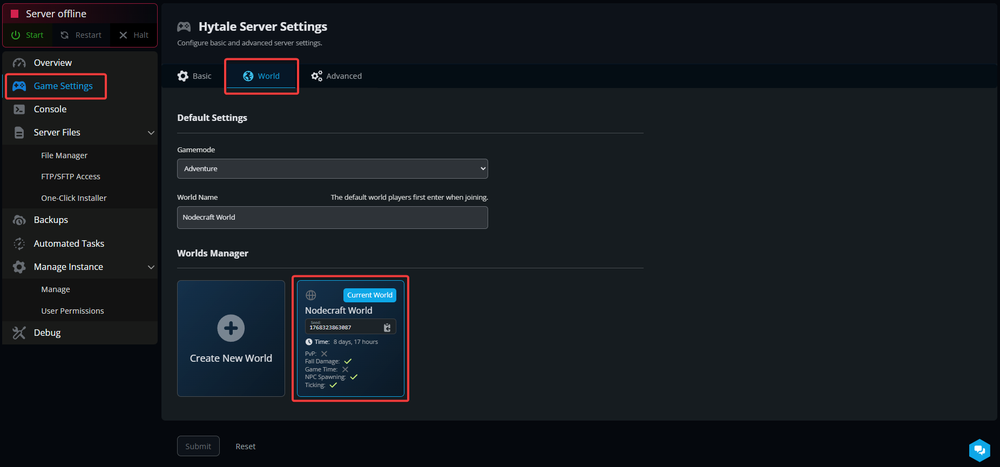The width and height of the screenshot is (1000, 467).
Task: Click the circular arrows icon beside Restart
Action: click(64, 35)
